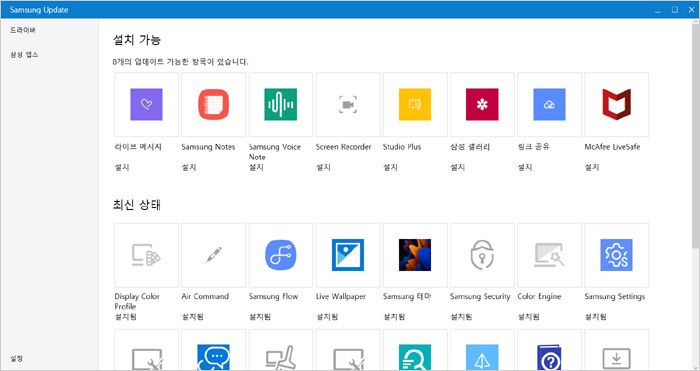Open the Samsung 테마 icon
Screen dimensions: 700x371
[x=415, y=255]
